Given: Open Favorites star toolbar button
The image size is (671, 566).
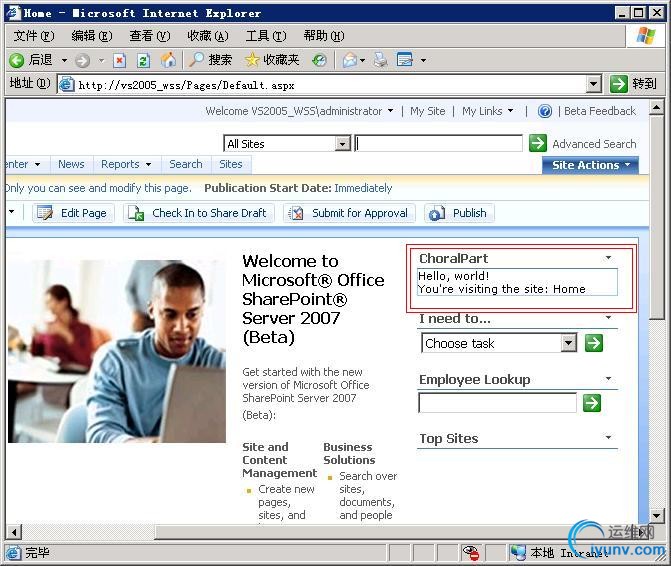Looking at the screenshot, I should pos(272,60).
